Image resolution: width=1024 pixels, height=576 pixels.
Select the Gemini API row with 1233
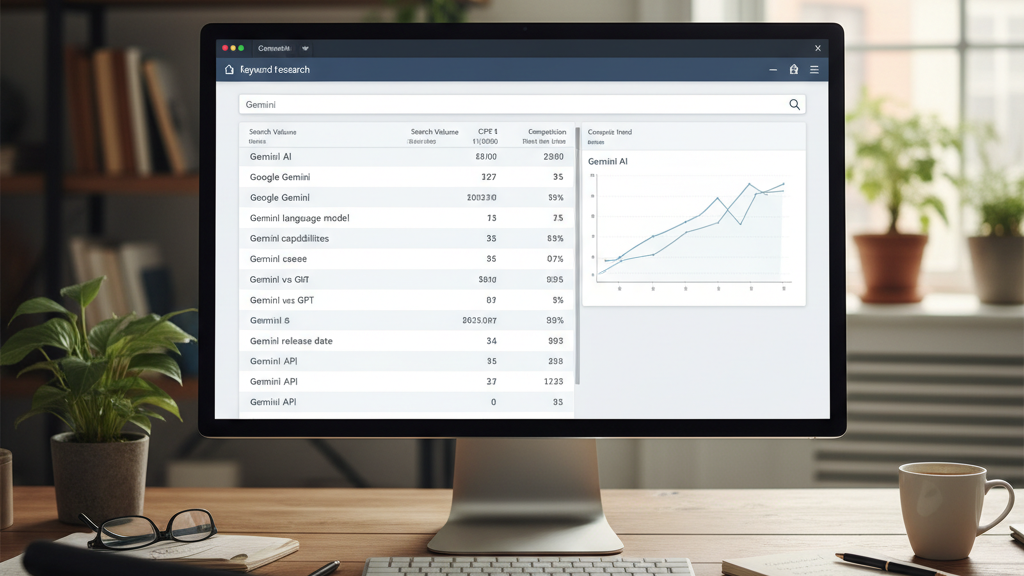406,381
